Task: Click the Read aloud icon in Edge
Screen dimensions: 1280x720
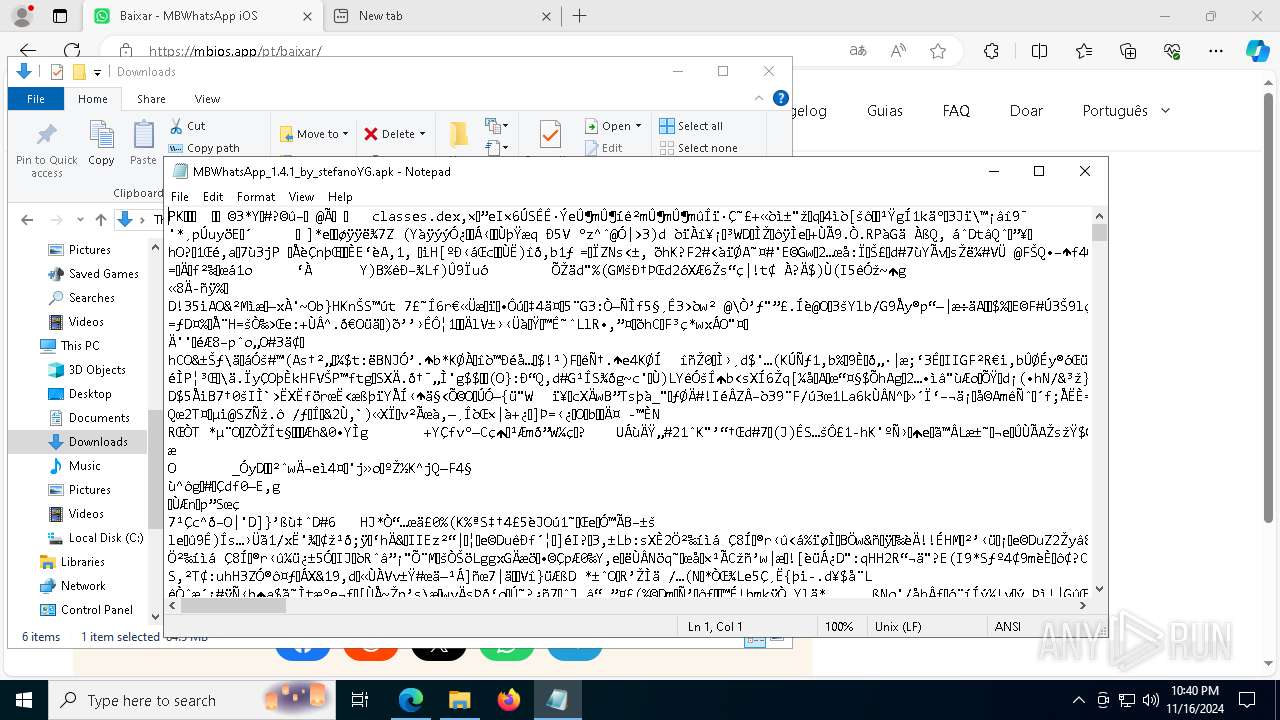Action: (x=898, y=51)
